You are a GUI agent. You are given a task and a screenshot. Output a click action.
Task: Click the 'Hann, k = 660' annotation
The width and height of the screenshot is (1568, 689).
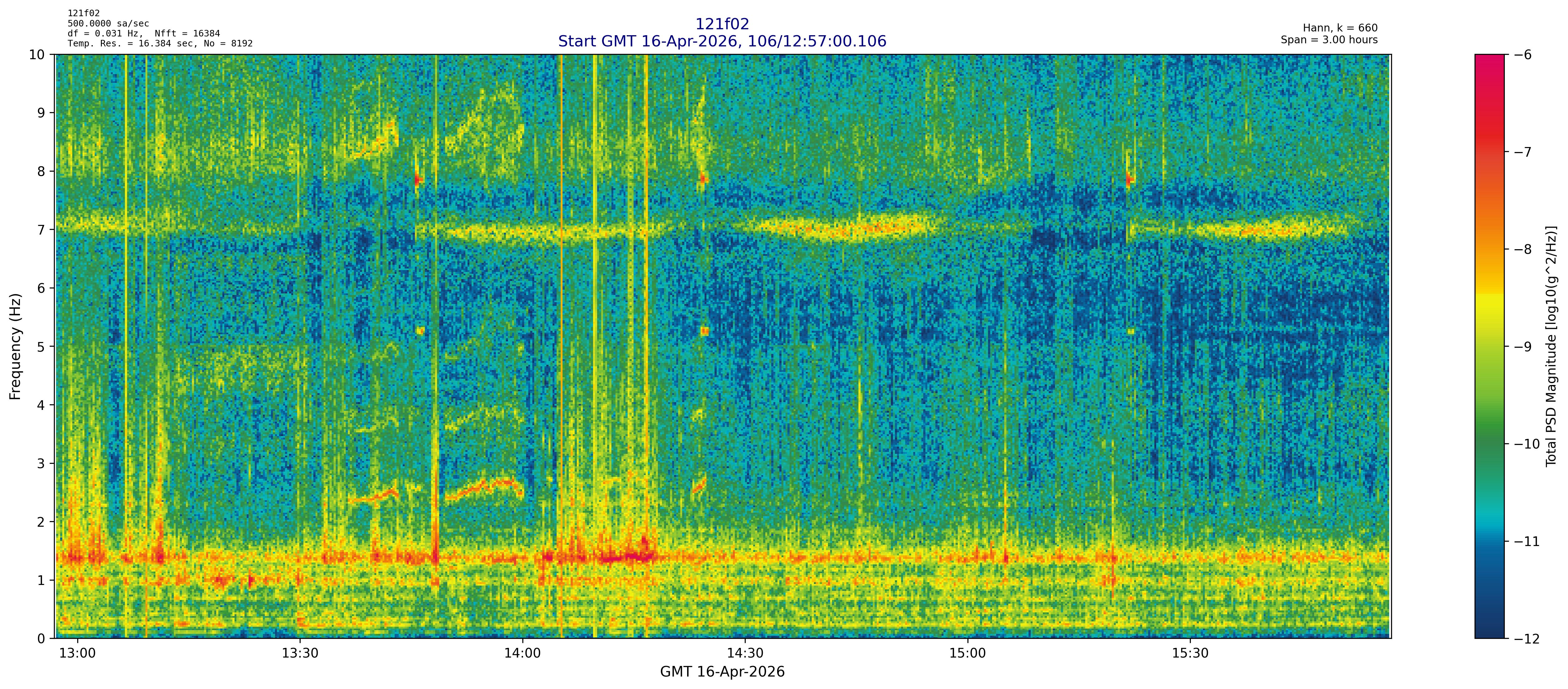point(1340,28)
